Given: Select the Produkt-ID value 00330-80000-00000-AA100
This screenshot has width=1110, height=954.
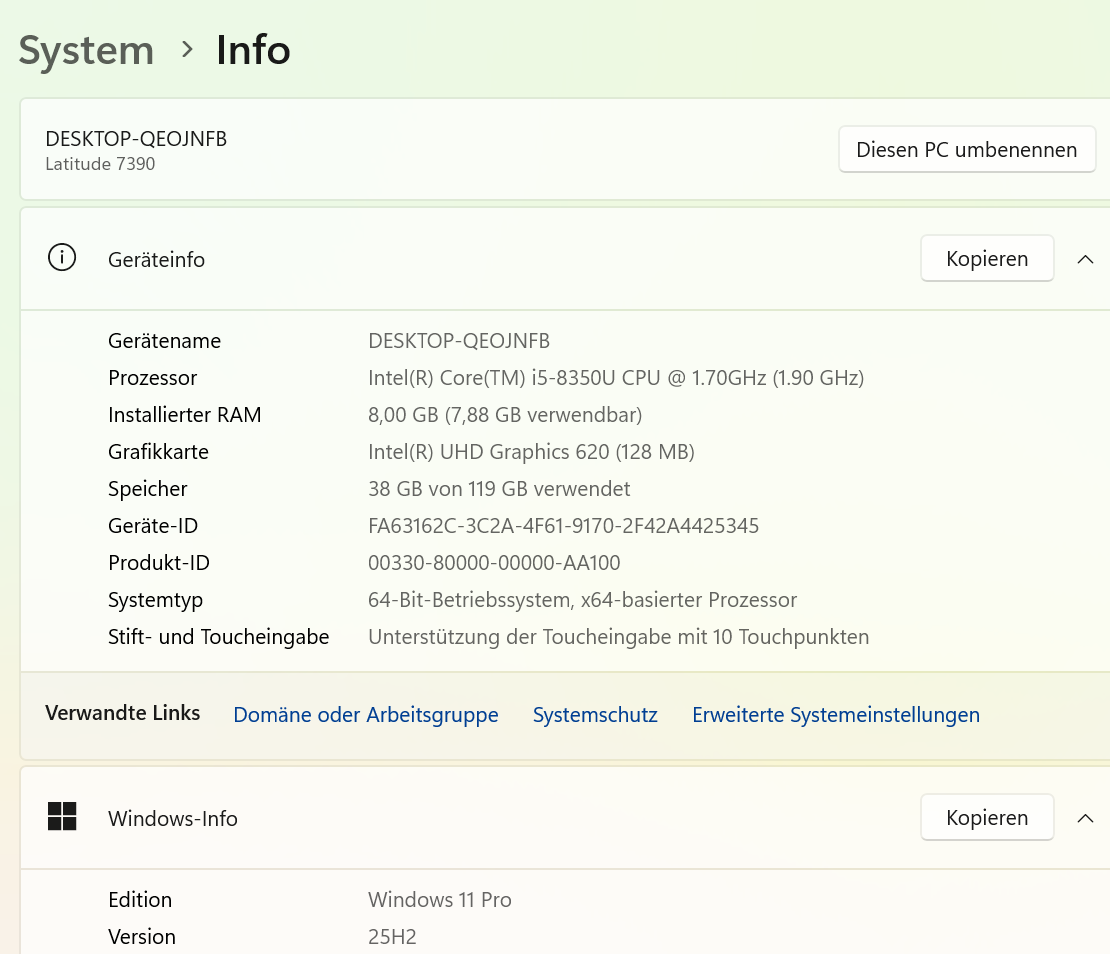Looking at the screenshot, I should coord(494,563).
